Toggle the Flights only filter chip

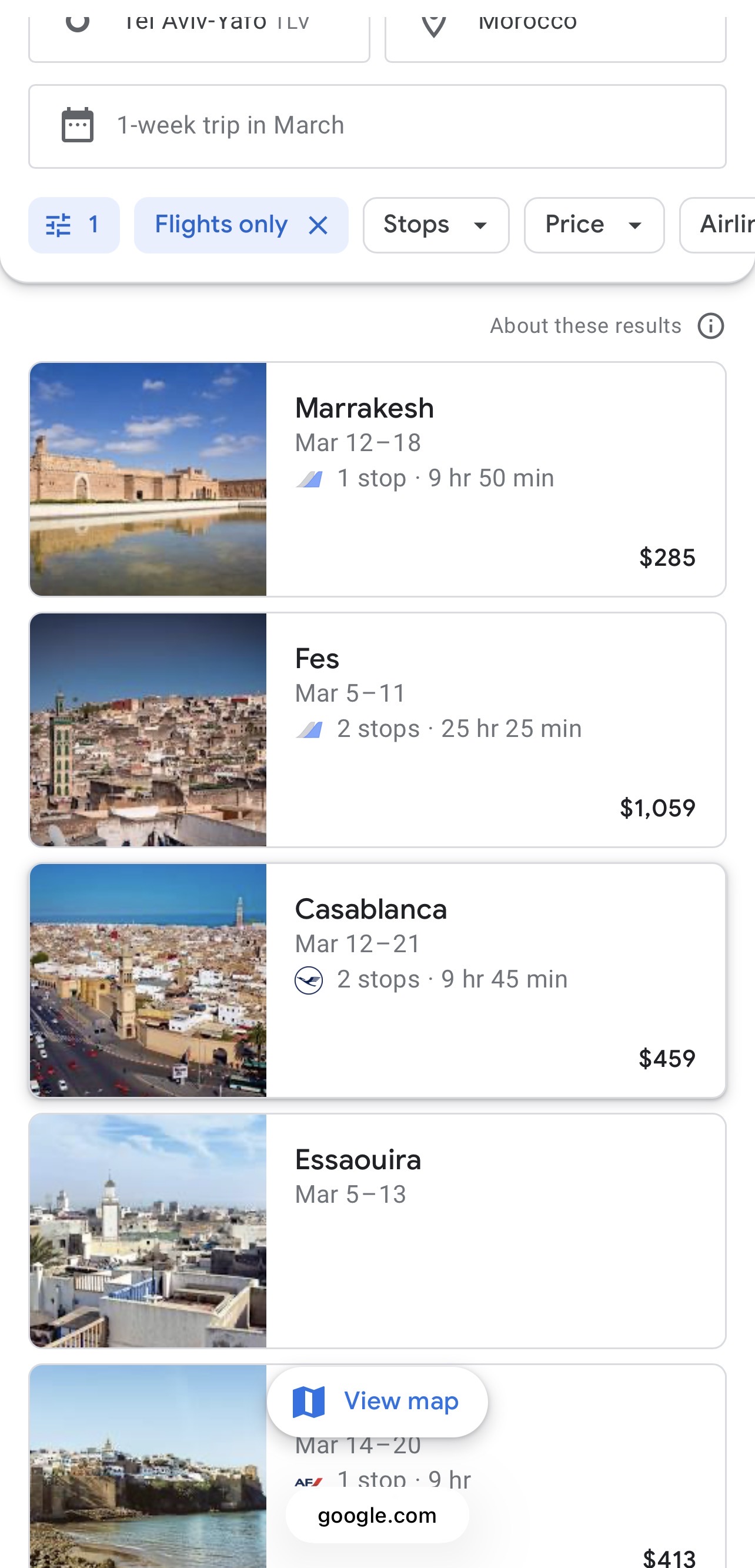221,225
